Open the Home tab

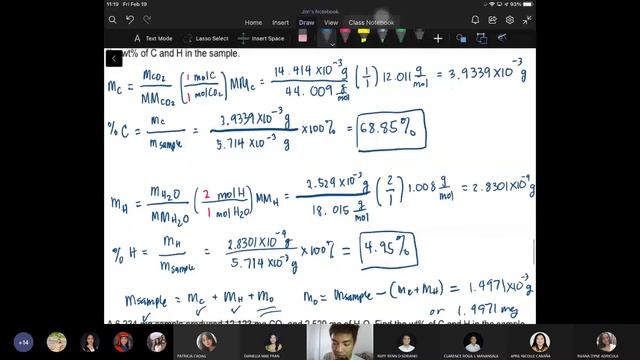point(253,23)
